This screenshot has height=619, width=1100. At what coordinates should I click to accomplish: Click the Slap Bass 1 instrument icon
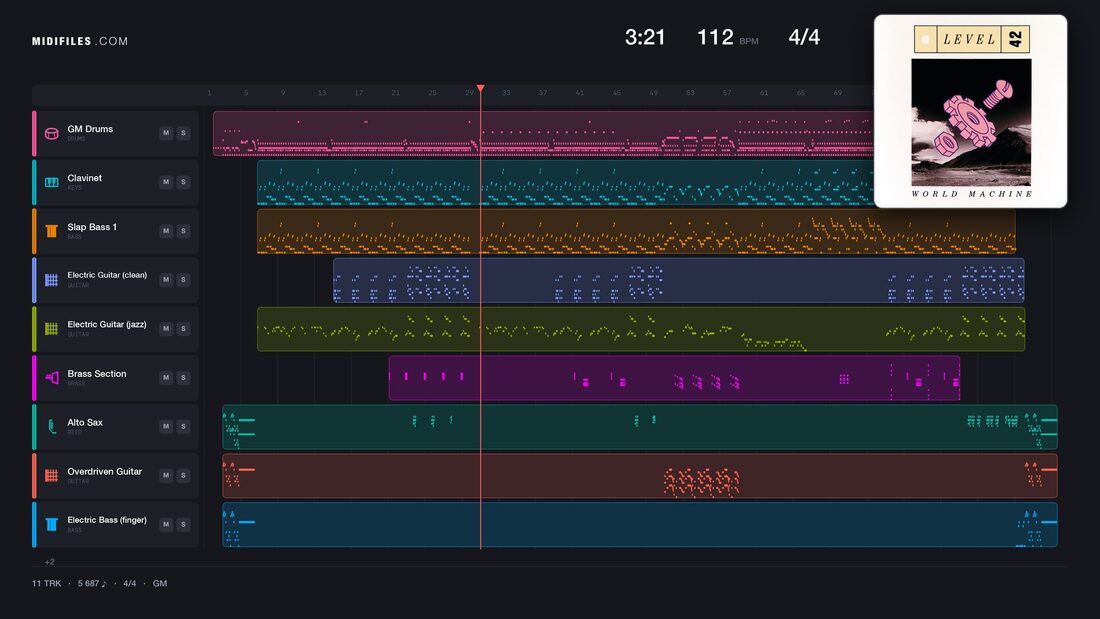pyautogui.click(x=51, y=231)
